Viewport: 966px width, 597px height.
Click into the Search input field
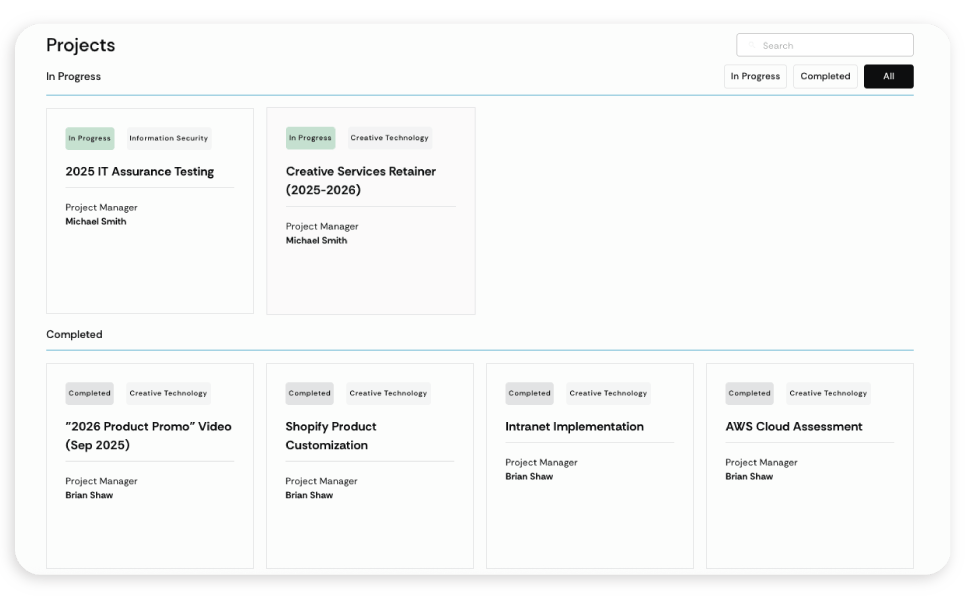click(x=832, y=45)
